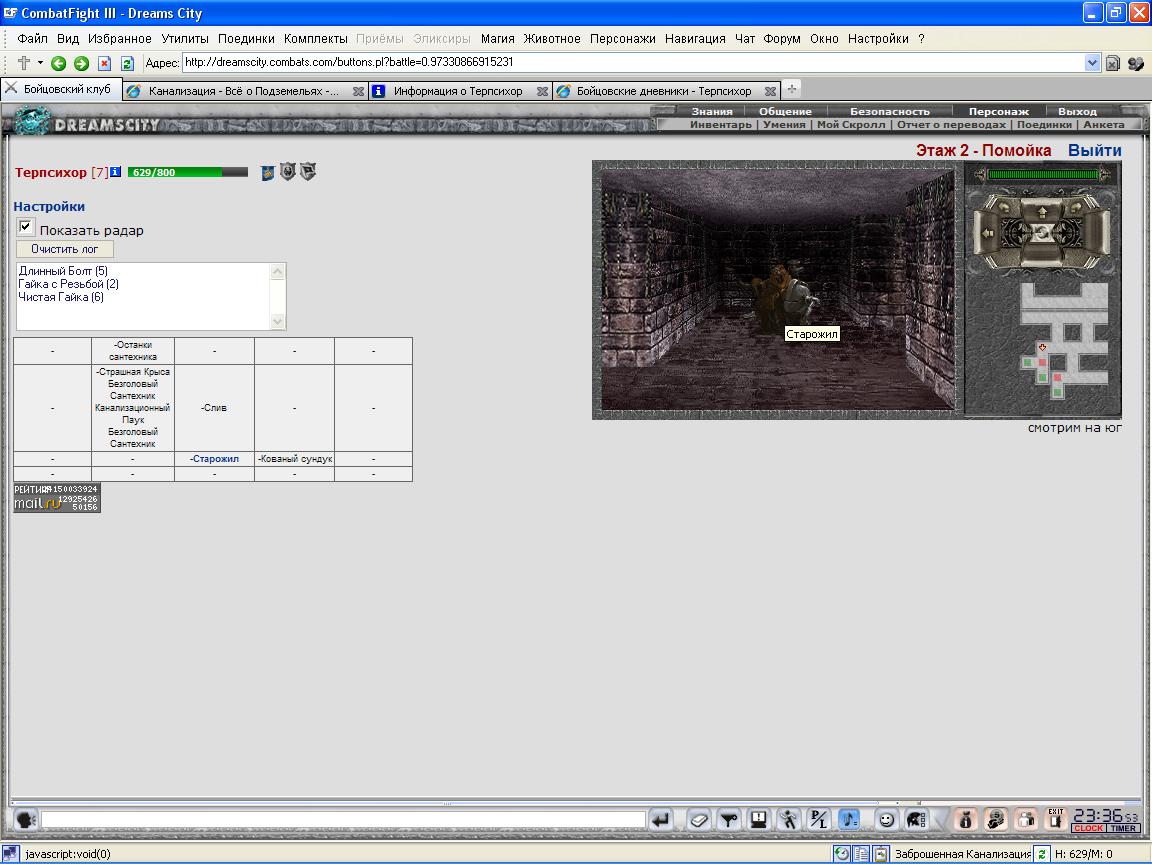1152x864 pixels.
Task: Click the Очистить лог button
Action: pyautogui.click(x=65, y=249)
